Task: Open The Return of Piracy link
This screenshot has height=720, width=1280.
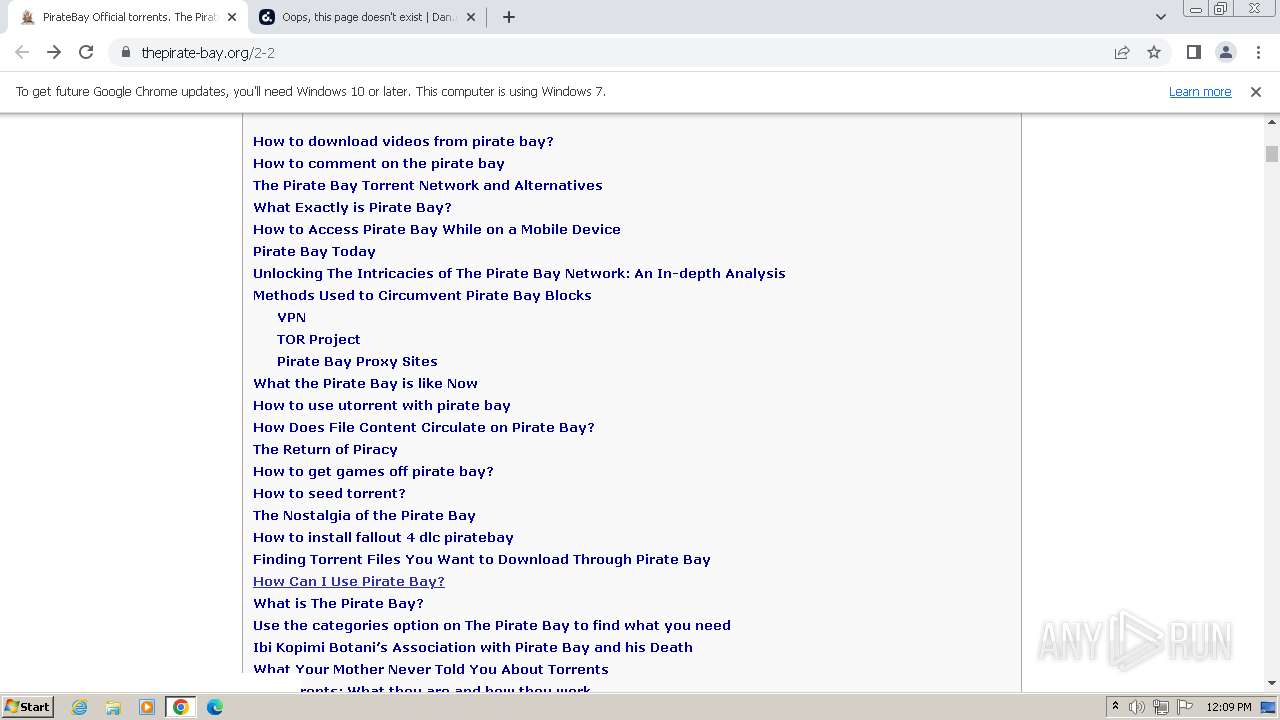Action: click(x=325, y=449)
